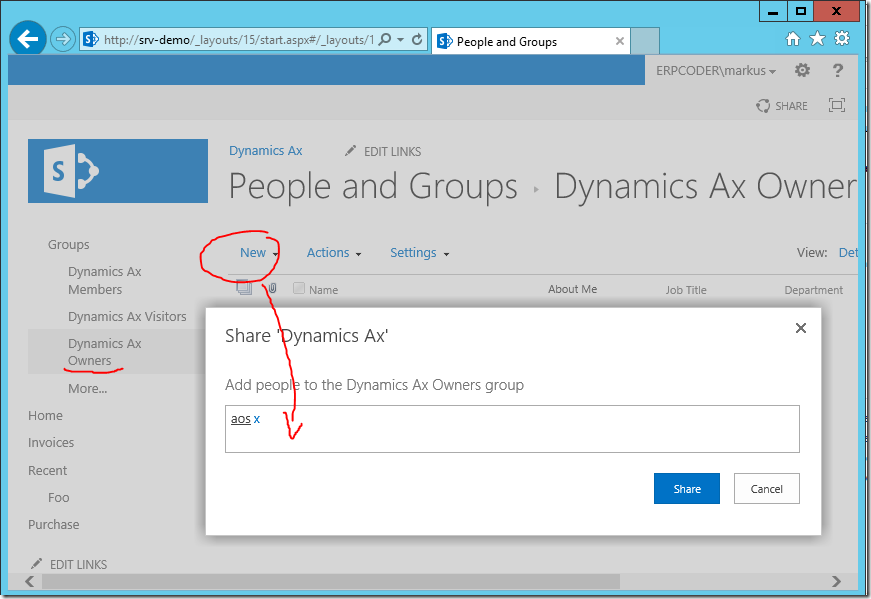Open the Settings dropdown menu
The width and height of the screenshot is (871, 599).
413,252
